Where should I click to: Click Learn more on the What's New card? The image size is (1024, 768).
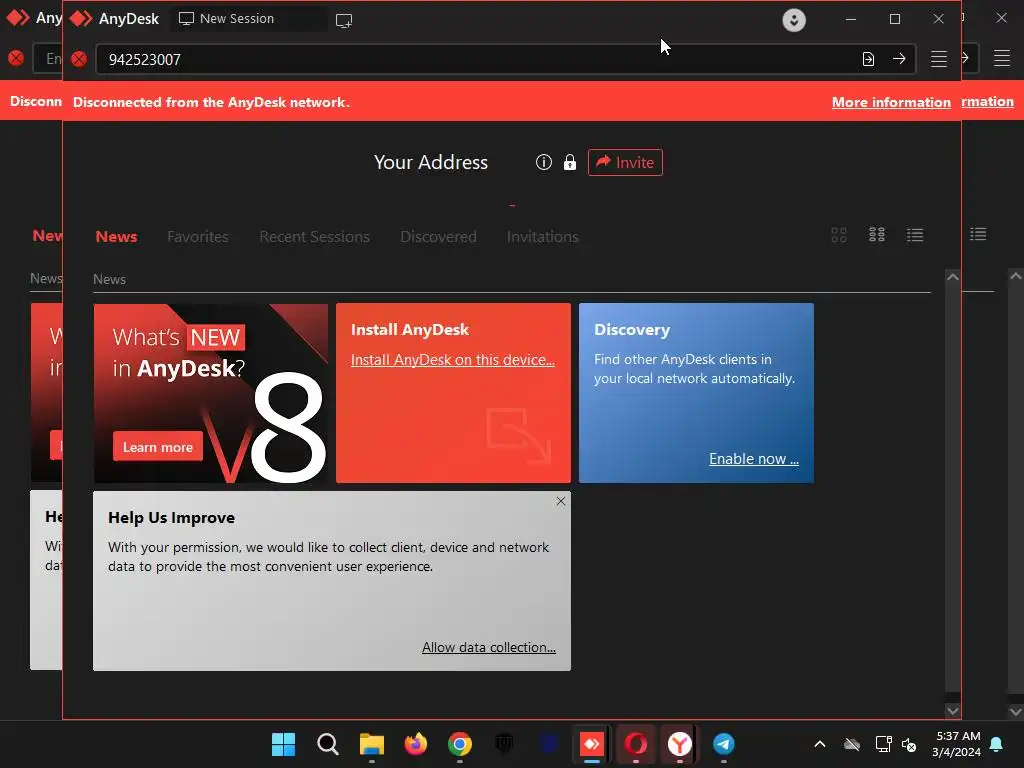158,447
